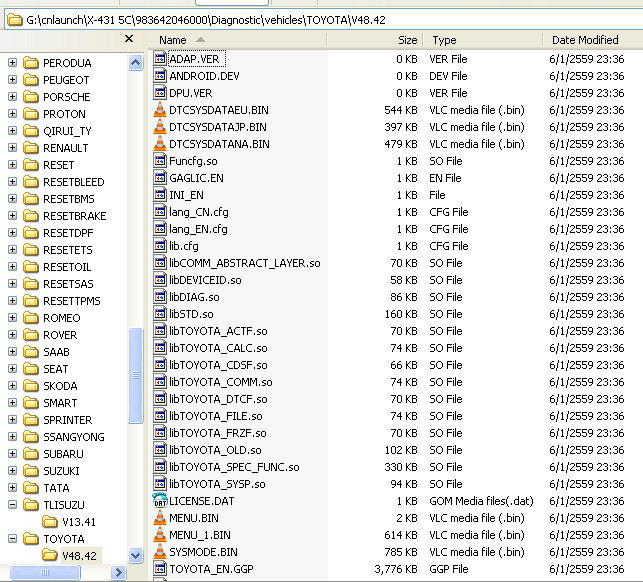Select the file INI_EN
The width and height of the screenshot is (643, 582).
(187, 195)
